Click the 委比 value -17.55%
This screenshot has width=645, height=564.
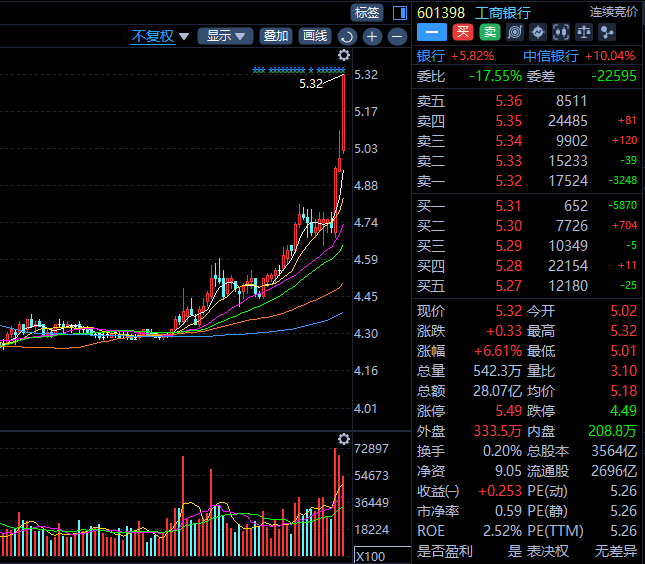point(495,76)
